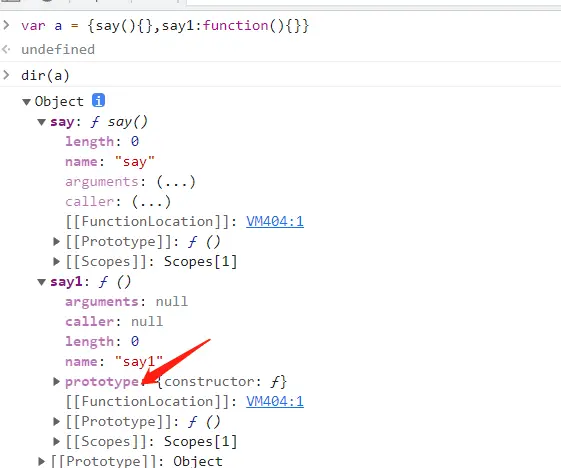Select the dir(a) console command line
Screen dimensions: 561x468
(x=45, y=75)
